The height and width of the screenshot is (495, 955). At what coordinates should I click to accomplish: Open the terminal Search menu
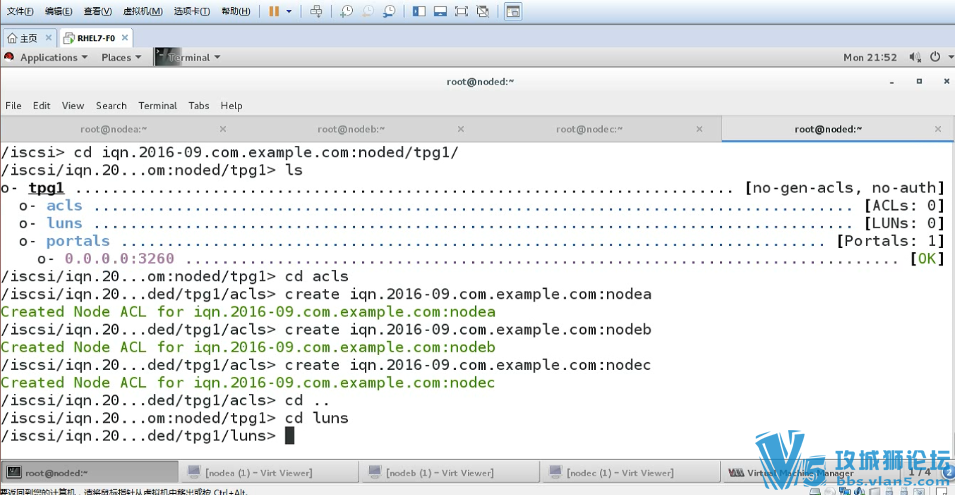click(111, 105)
